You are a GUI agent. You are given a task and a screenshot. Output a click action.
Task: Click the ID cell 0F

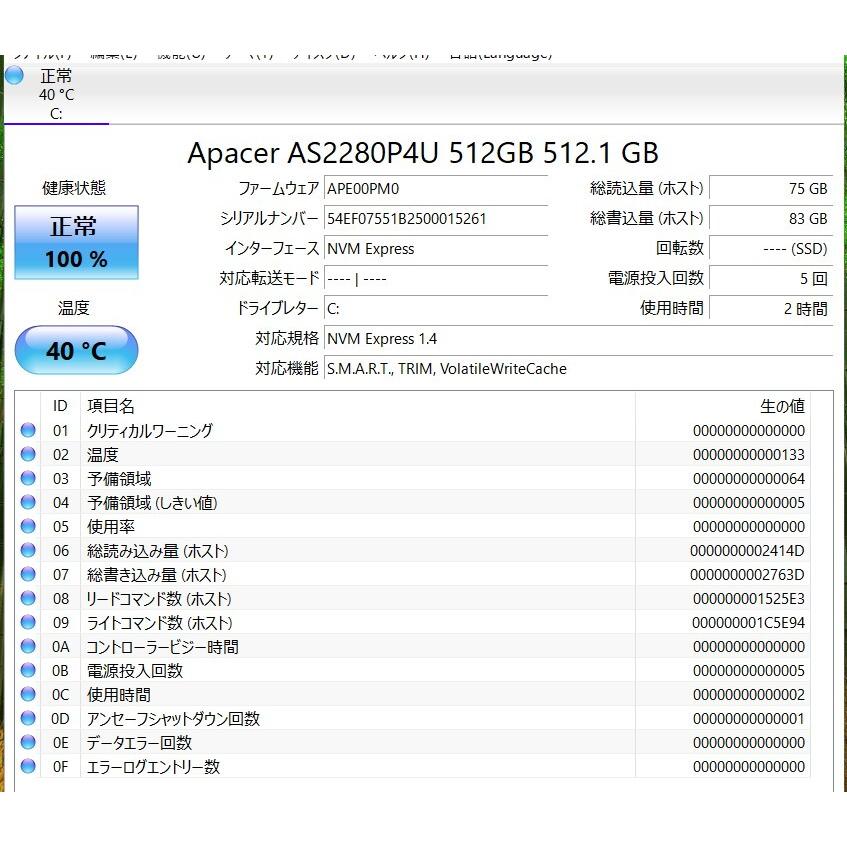click(x=60, y=767)
